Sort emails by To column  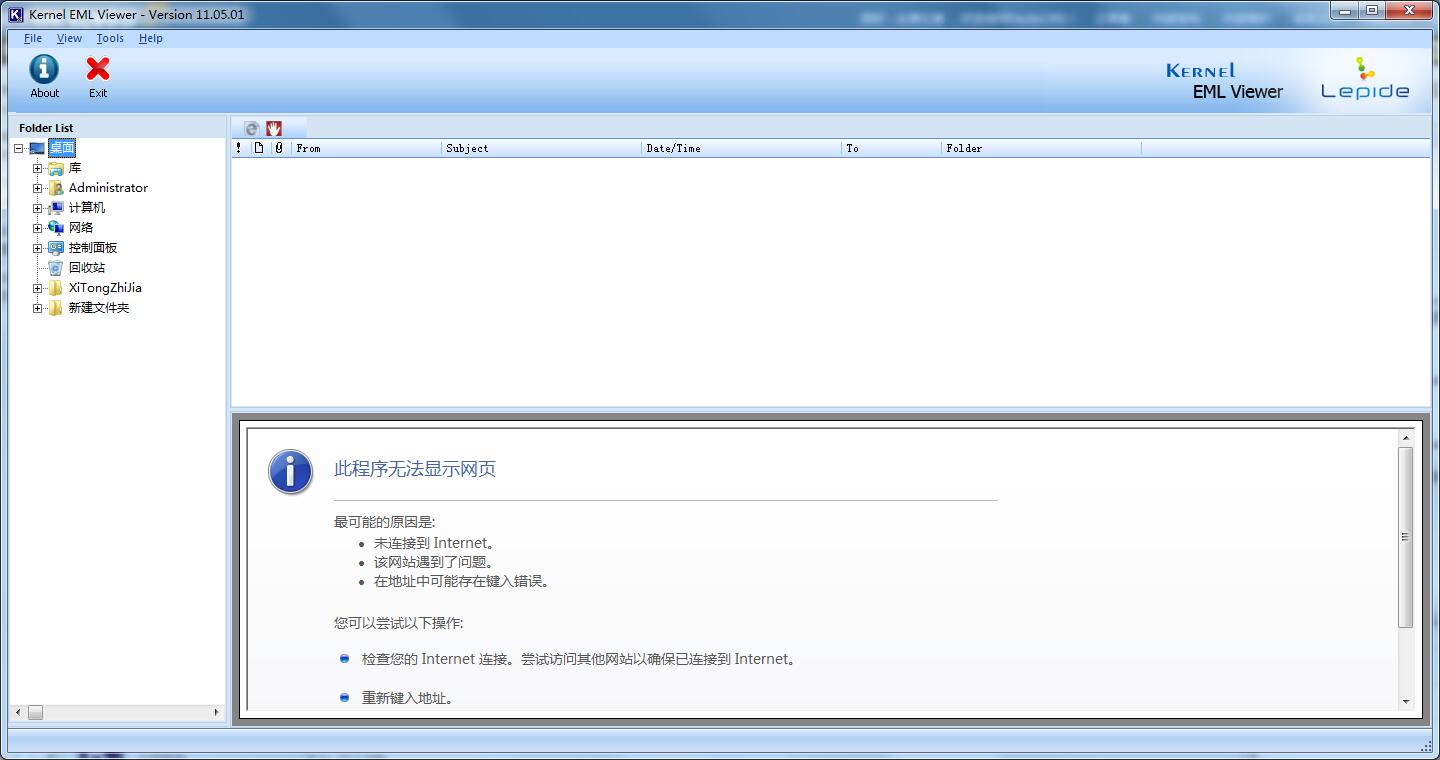click(891, 148)
